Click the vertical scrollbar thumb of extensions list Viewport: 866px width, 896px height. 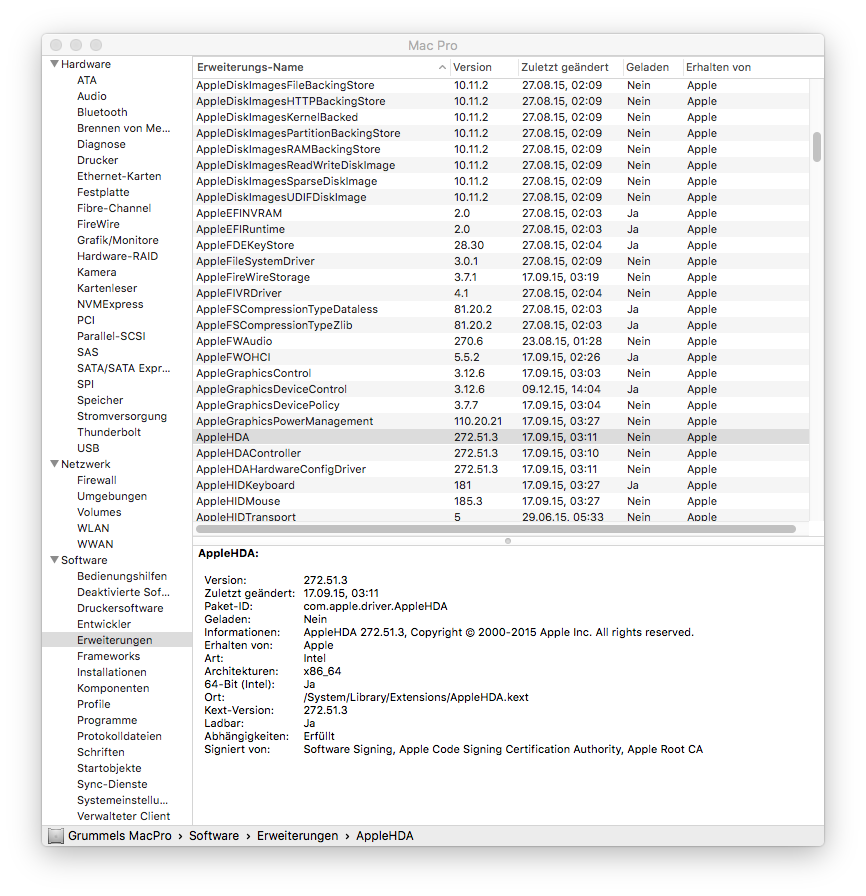817,147
